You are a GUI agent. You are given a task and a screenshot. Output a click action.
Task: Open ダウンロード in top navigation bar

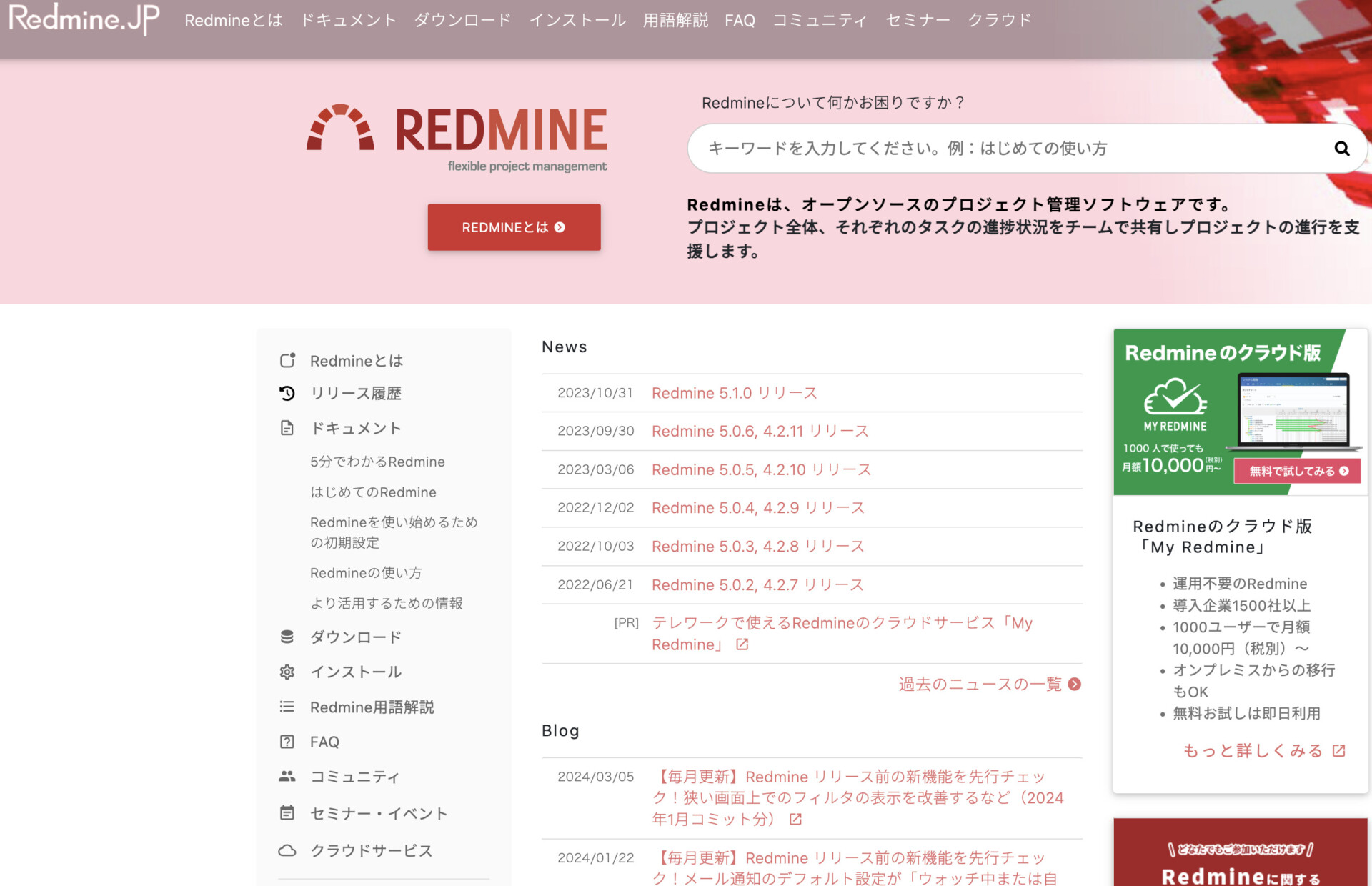pos(462,20)
